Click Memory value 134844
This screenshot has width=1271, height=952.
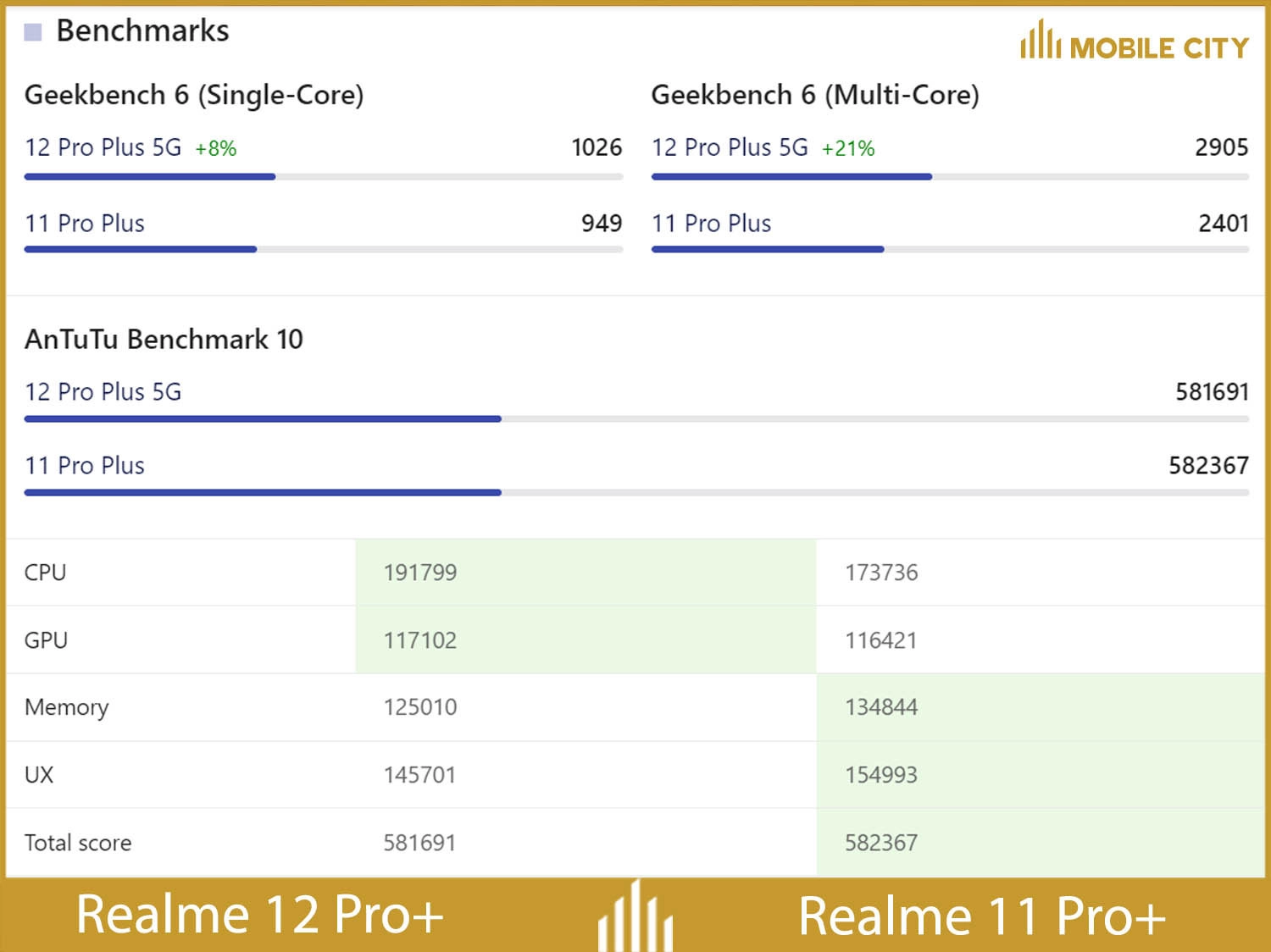tap(881, 707)
